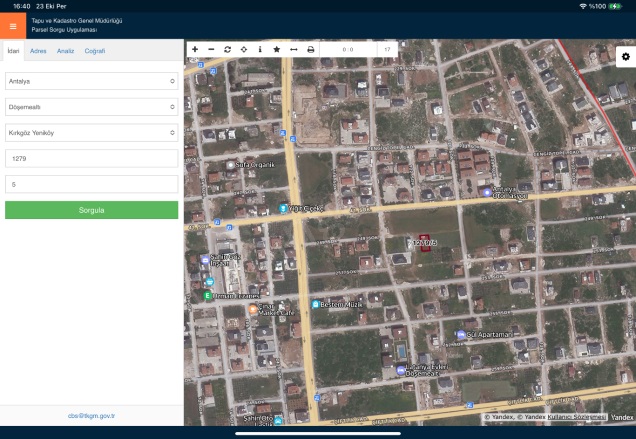The width and height of the screenshot is (636, 439).
Task: Click the star favorites icon
Action: click(x=277, y=49)
